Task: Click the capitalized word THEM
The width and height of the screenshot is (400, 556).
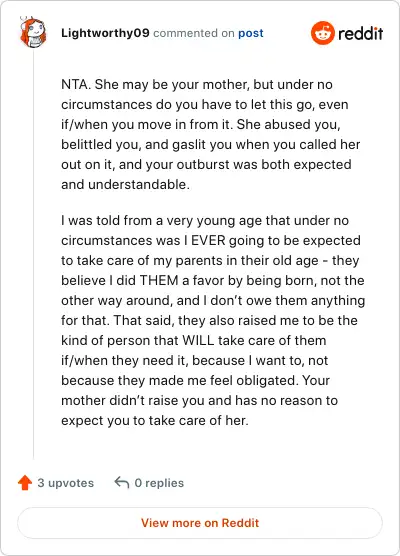Action: (x=159, y=280)
